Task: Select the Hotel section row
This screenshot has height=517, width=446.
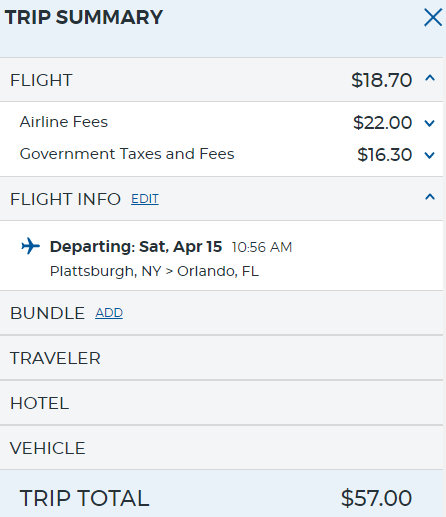Action: click(x=221, y=403)
